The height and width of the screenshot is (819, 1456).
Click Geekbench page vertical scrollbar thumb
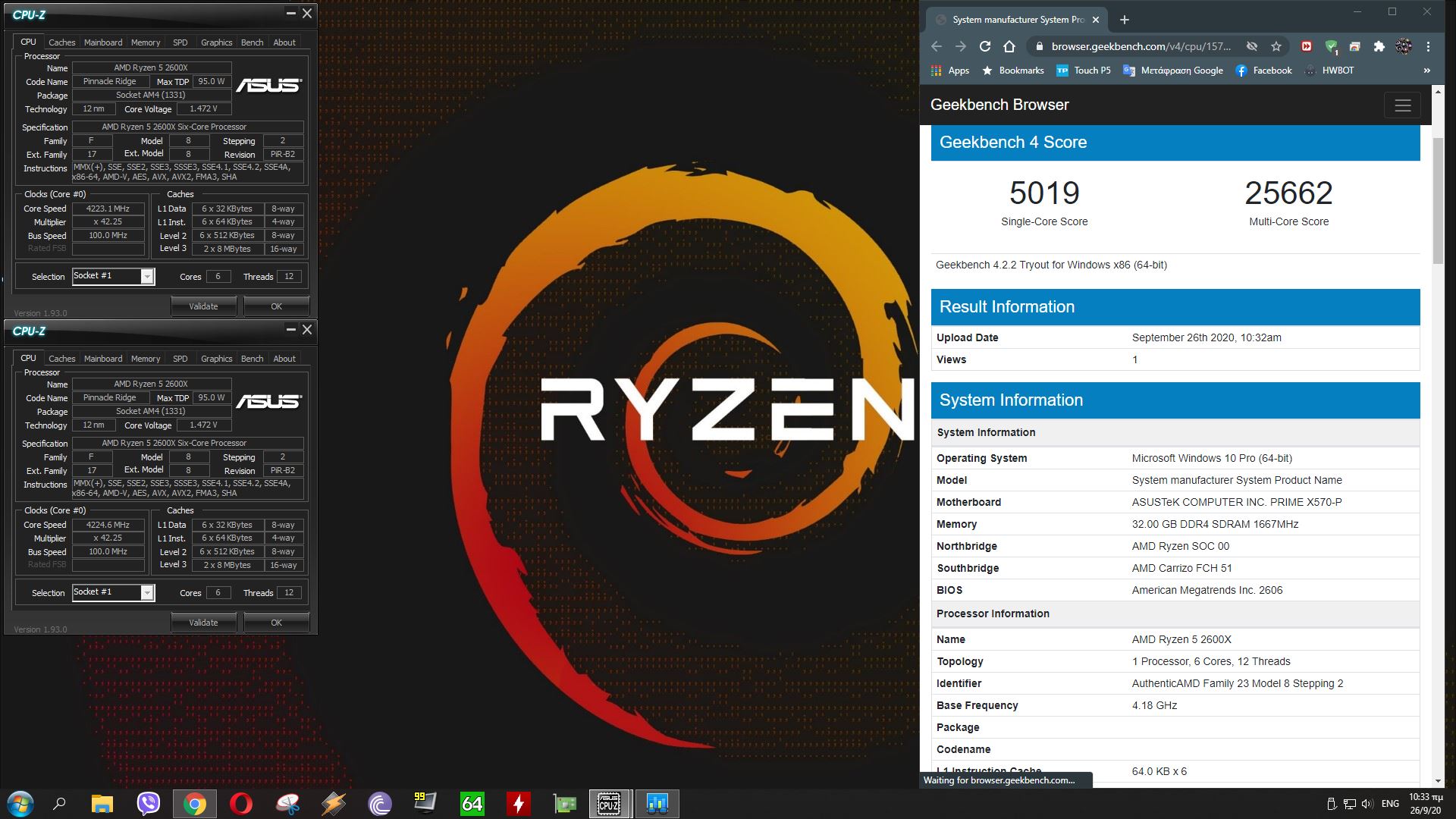click(x=1438, y=201)
